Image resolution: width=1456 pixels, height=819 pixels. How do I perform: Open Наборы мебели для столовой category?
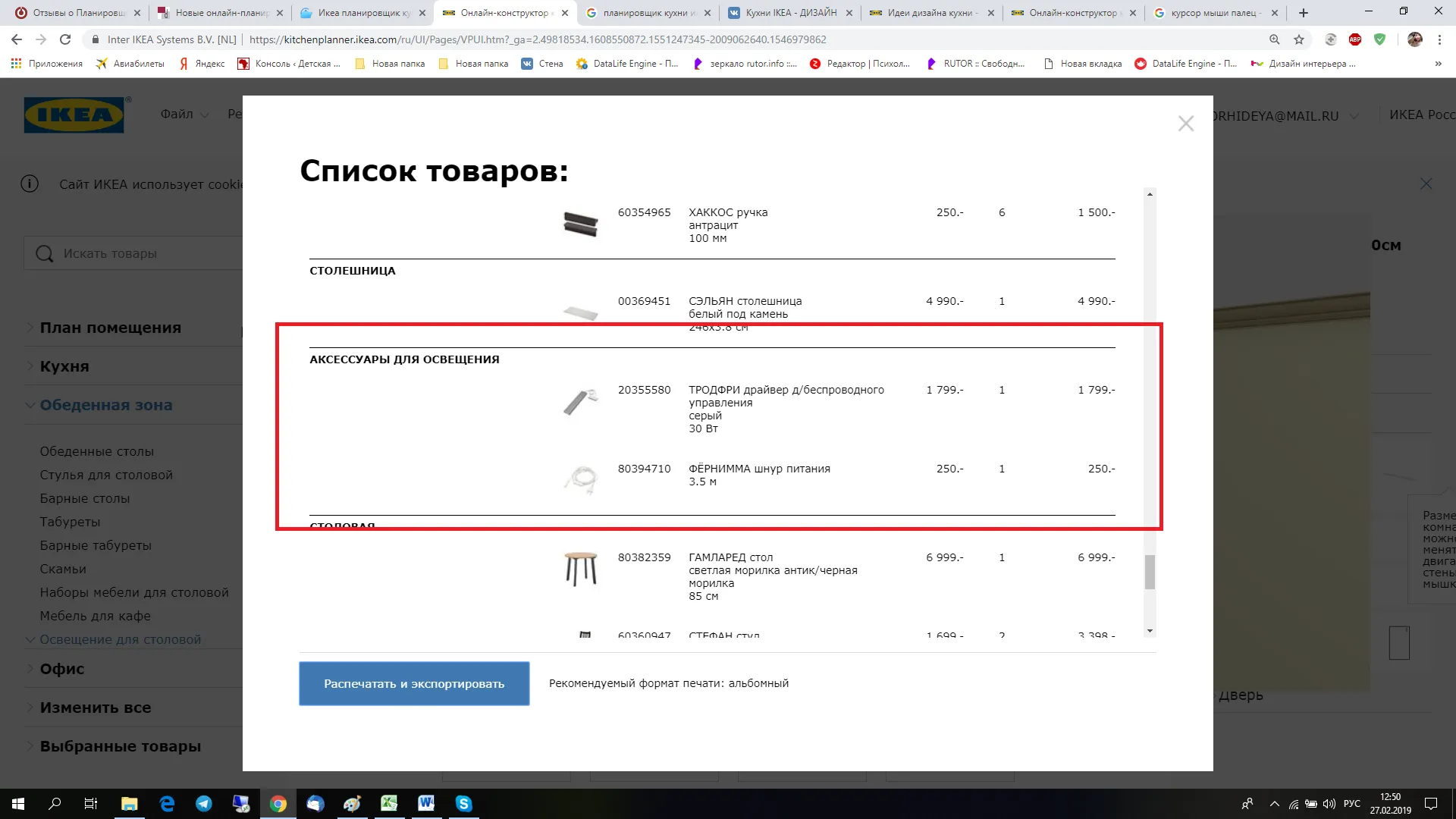pos(134,592)
